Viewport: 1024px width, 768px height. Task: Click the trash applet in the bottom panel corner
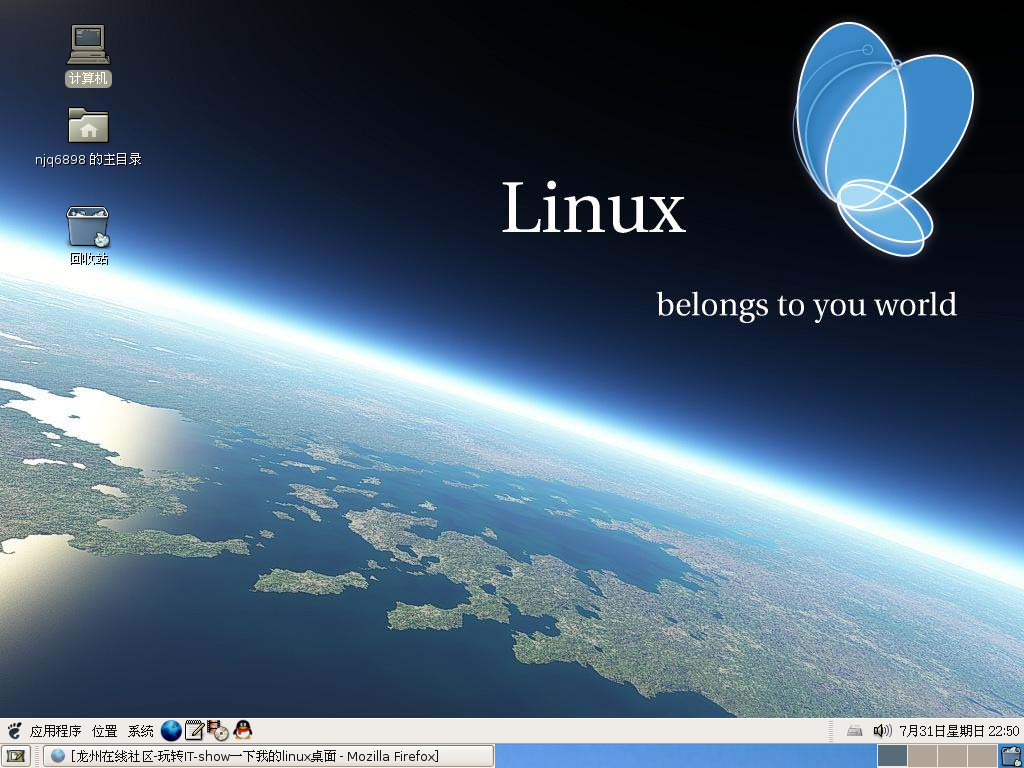[1011, 756]
